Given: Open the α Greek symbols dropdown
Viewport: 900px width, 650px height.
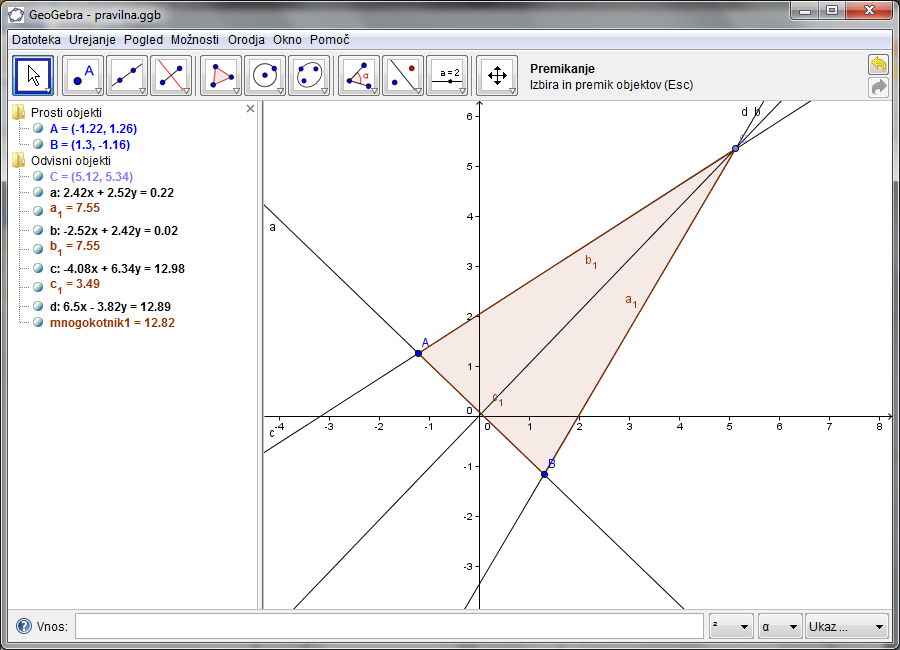Looking at the screenshot, I should tap(780, 627).
